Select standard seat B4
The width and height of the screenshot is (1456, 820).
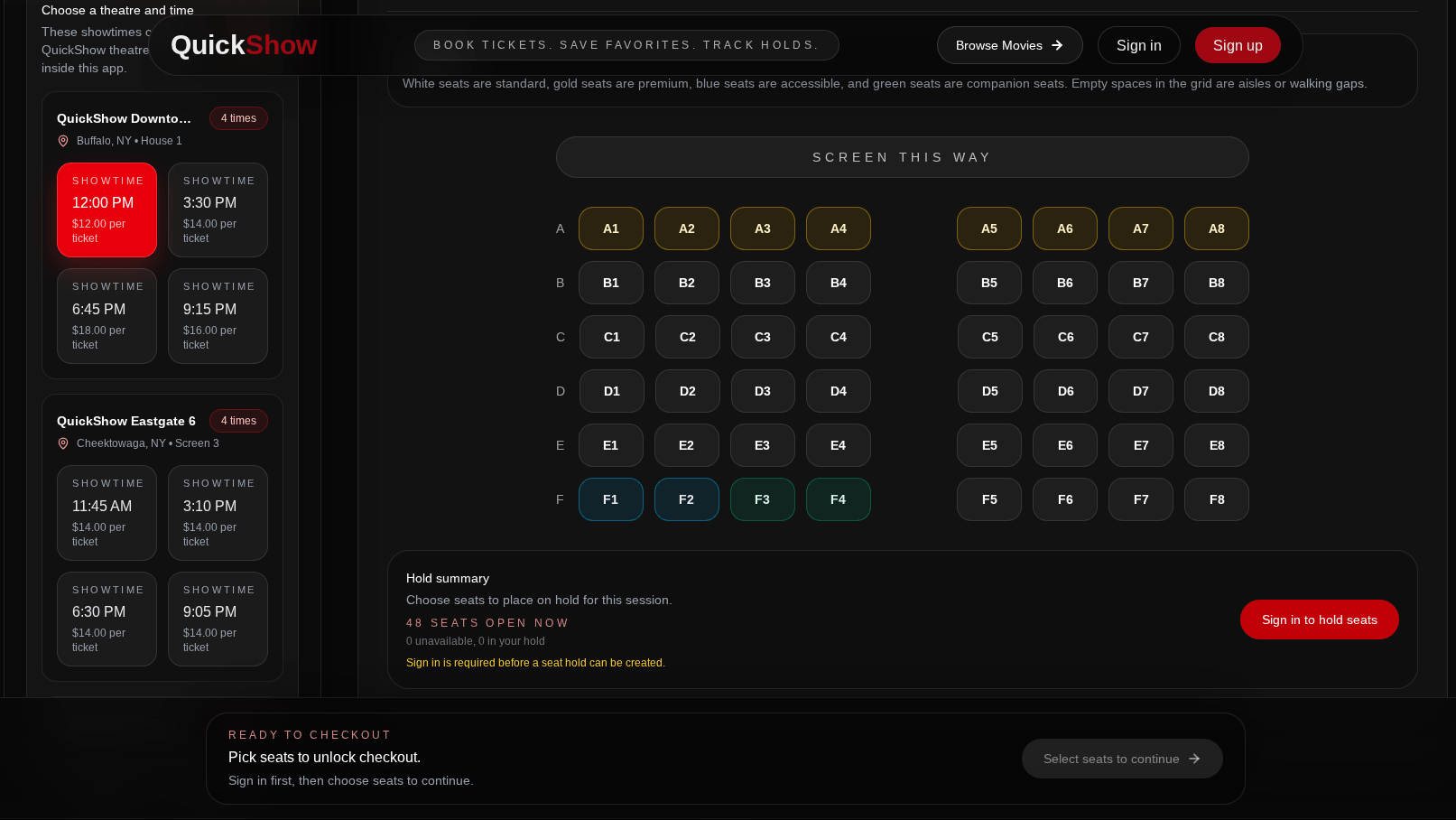(839, 283)
